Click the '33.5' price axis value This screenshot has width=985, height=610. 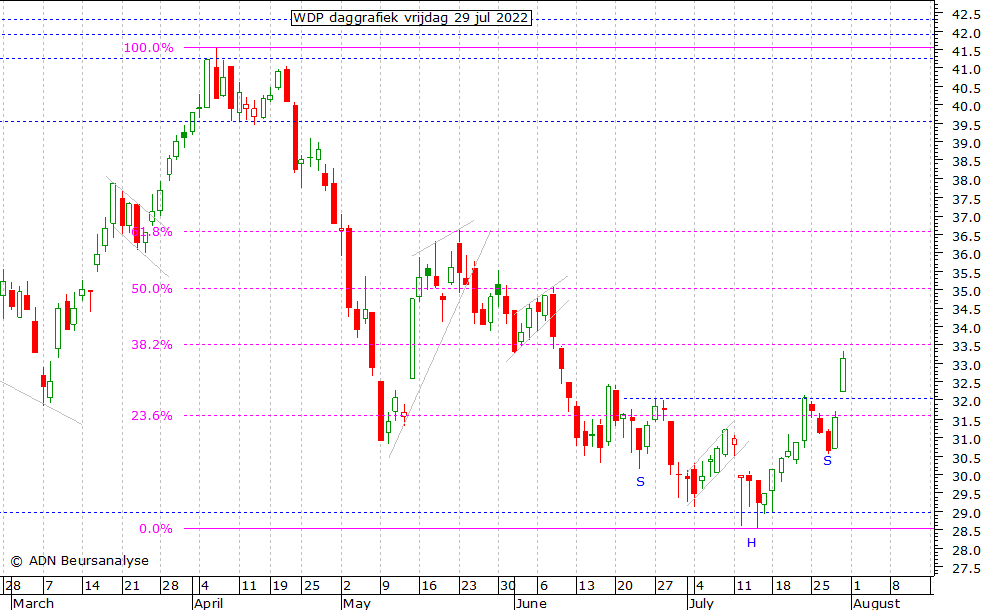click(967, 347)
